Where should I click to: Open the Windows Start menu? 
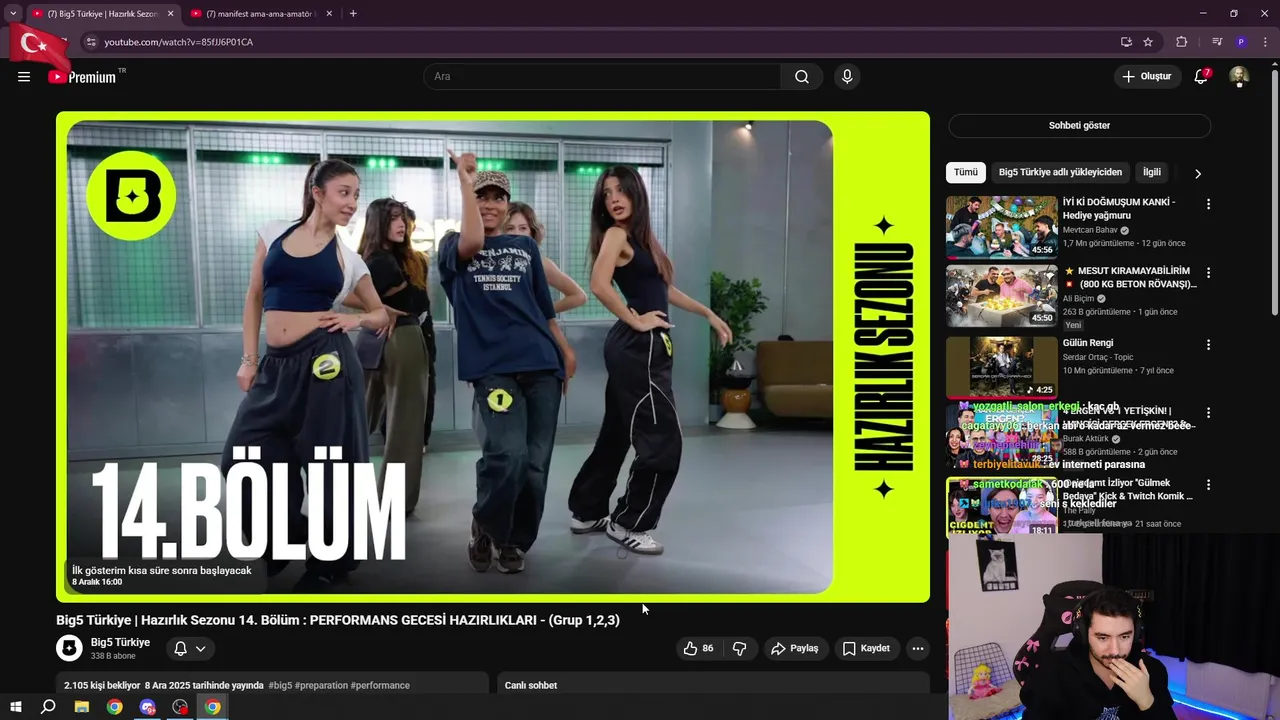click(15, 707)
